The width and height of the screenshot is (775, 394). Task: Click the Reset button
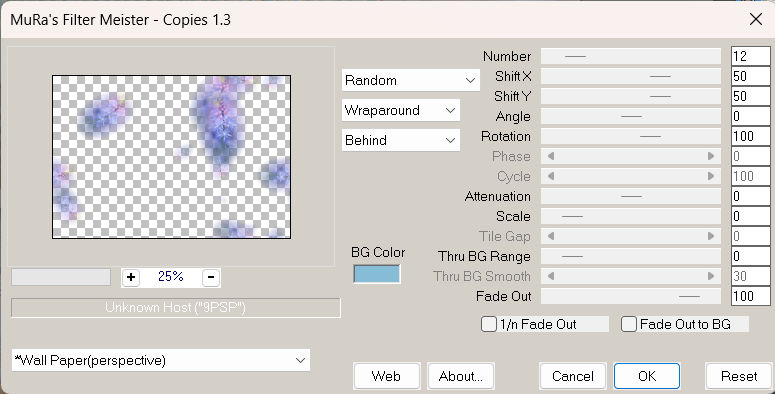coord(739,376)
